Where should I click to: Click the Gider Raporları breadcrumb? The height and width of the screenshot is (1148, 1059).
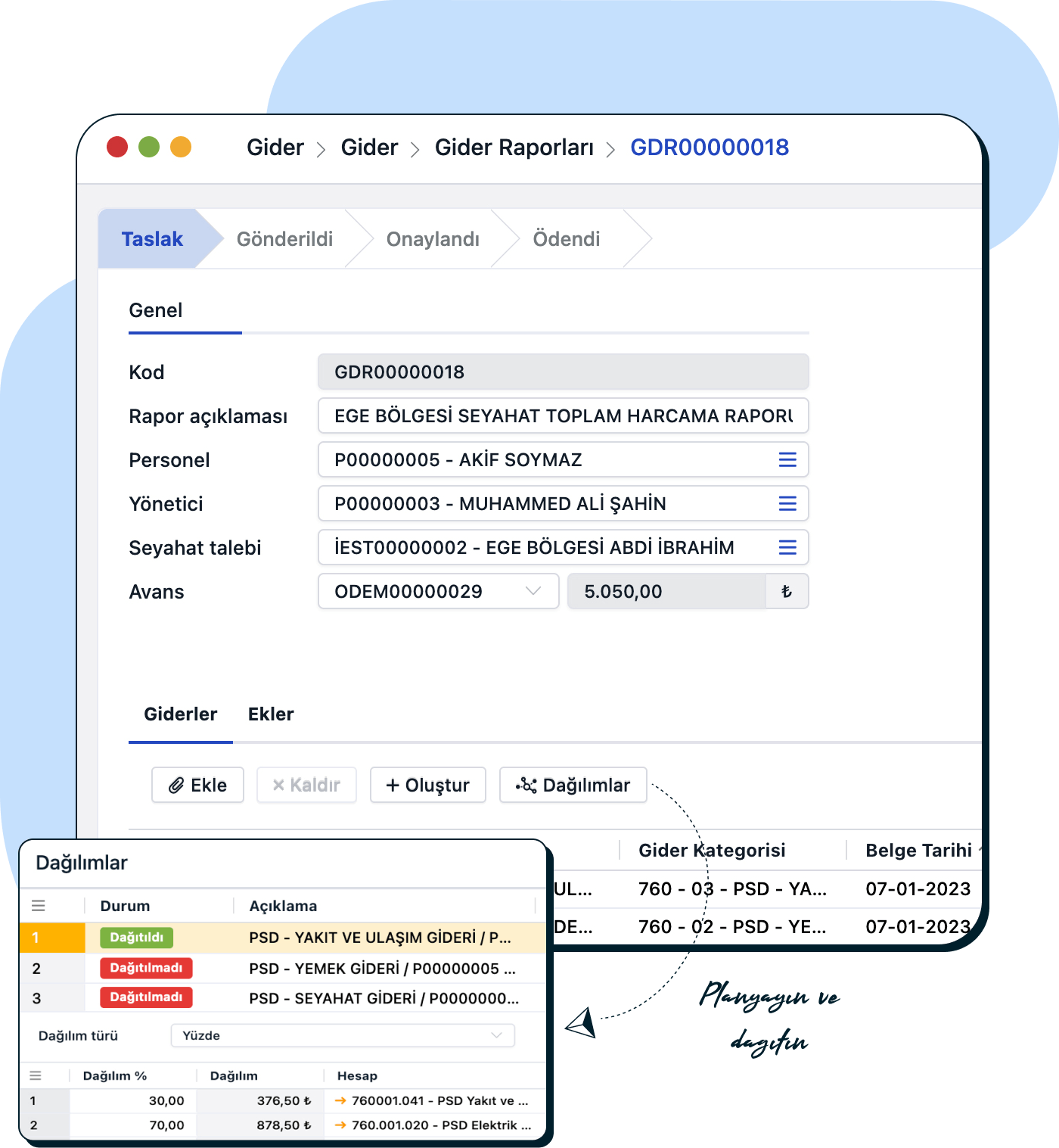(x=514, y=148)
